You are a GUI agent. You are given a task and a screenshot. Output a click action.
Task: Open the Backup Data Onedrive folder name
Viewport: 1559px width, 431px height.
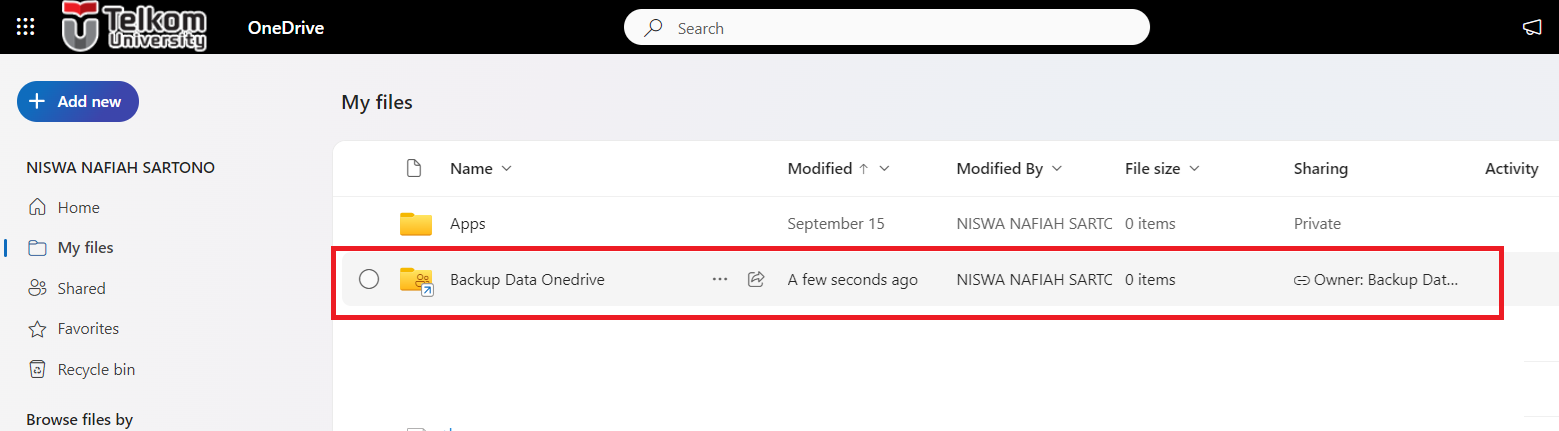coord(527,280)
